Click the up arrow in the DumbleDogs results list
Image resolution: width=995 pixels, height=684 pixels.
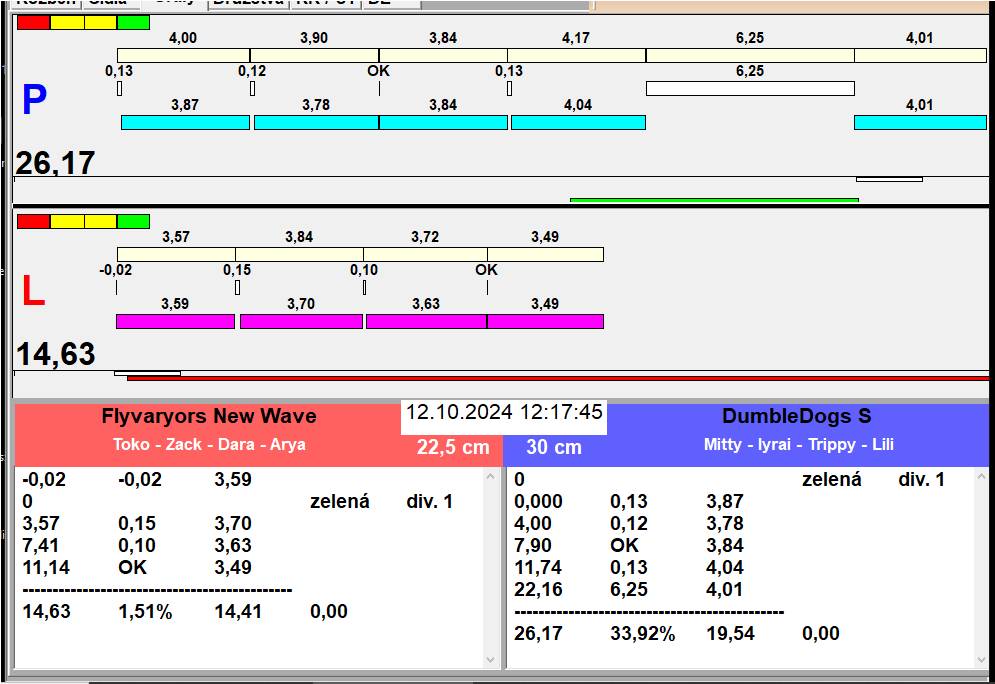click(x=982, y=476)
